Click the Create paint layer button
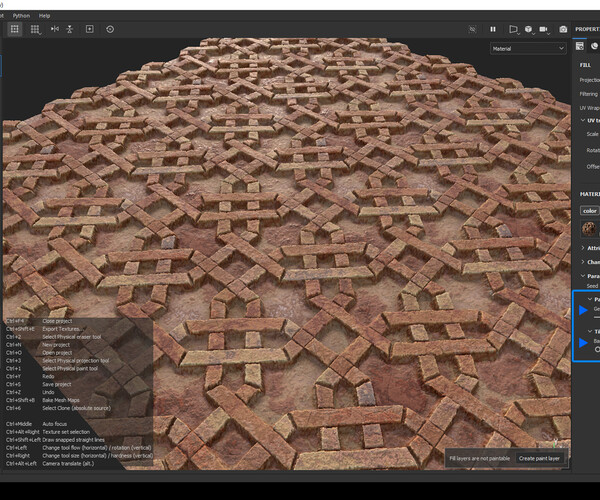The image size is (600, 500). [x=539, y=458]
